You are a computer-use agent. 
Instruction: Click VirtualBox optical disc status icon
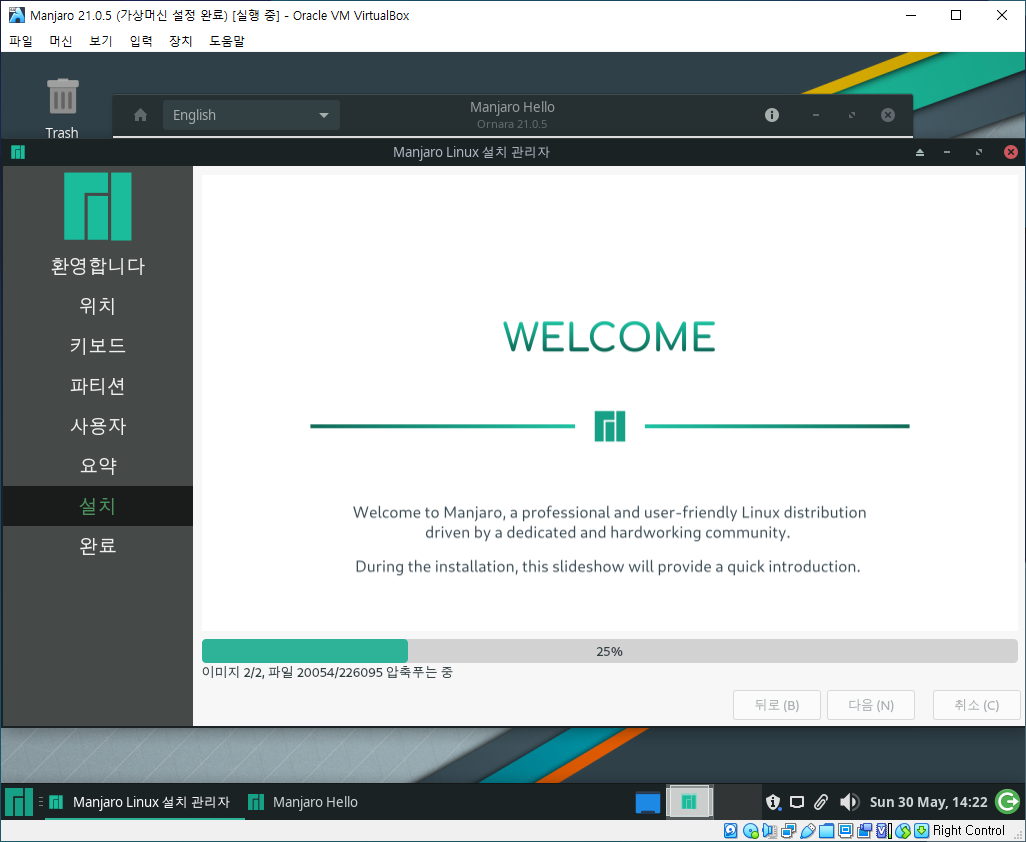tap(751, 831)
